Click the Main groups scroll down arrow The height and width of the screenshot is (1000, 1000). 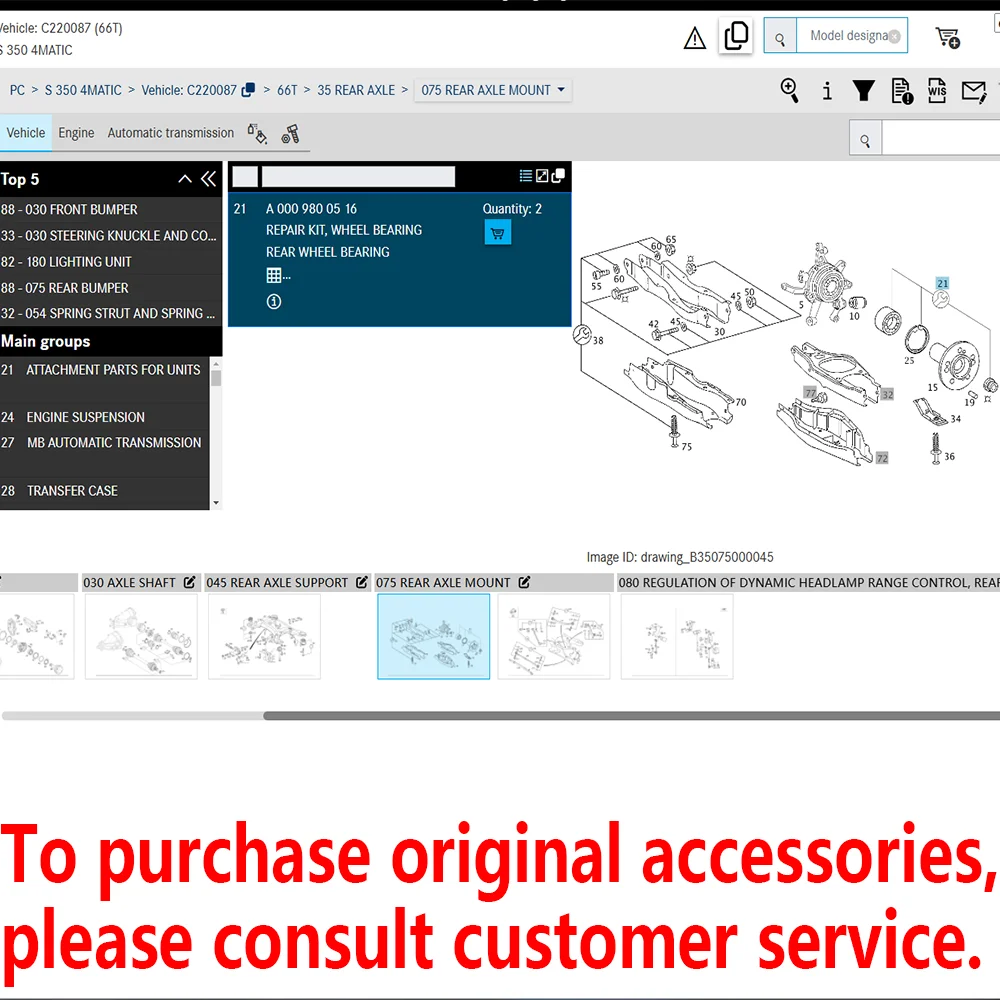[216, 503]
